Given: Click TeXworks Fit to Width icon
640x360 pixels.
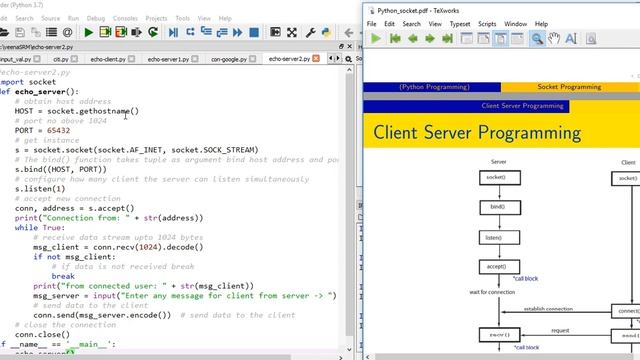Looking at the screenshot, I should pos(484,39).
